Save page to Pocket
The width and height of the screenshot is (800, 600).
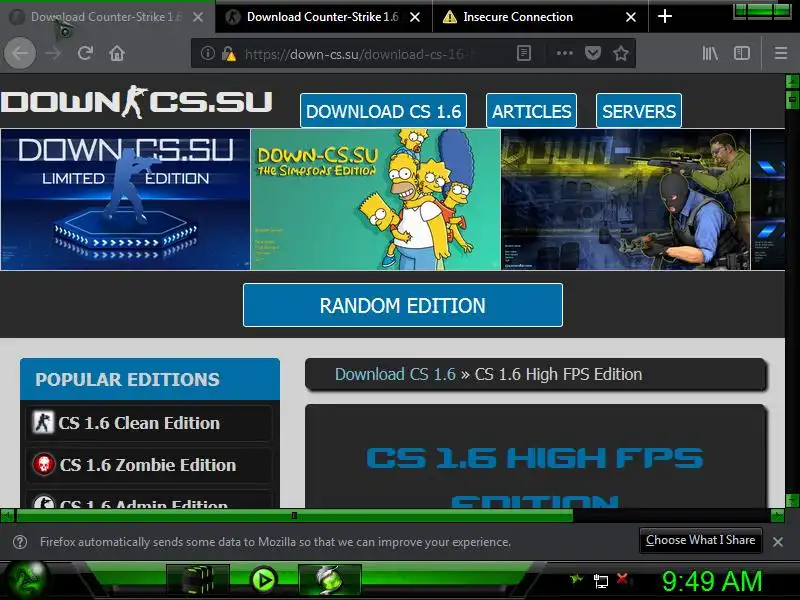593,53
